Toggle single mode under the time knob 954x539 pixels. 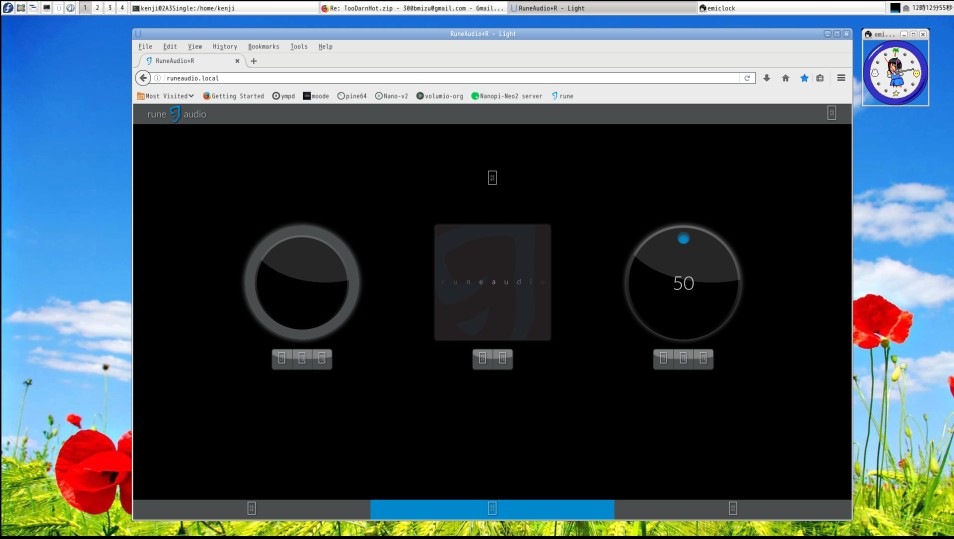tap(322, 359)
